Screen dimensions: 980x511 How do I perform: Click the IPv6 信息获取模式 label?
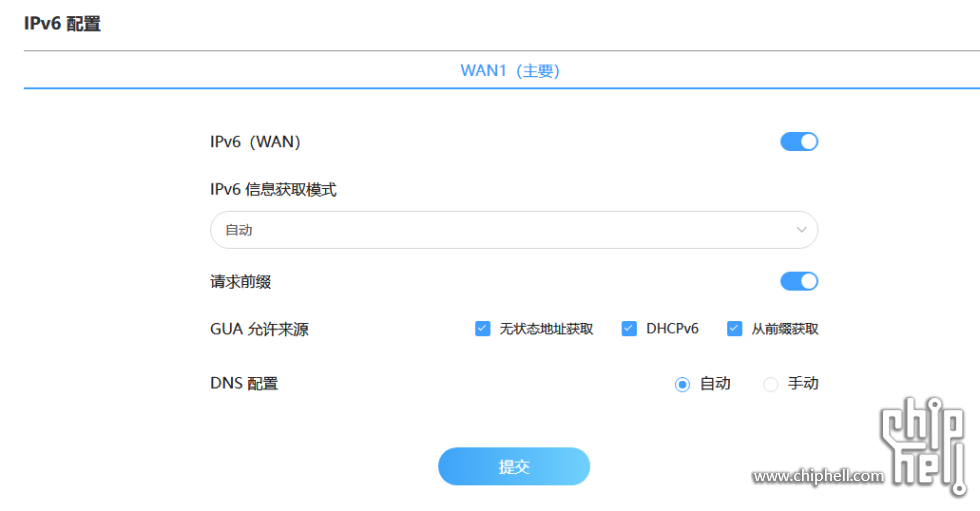pyautogui.click(x=273, y=190)
